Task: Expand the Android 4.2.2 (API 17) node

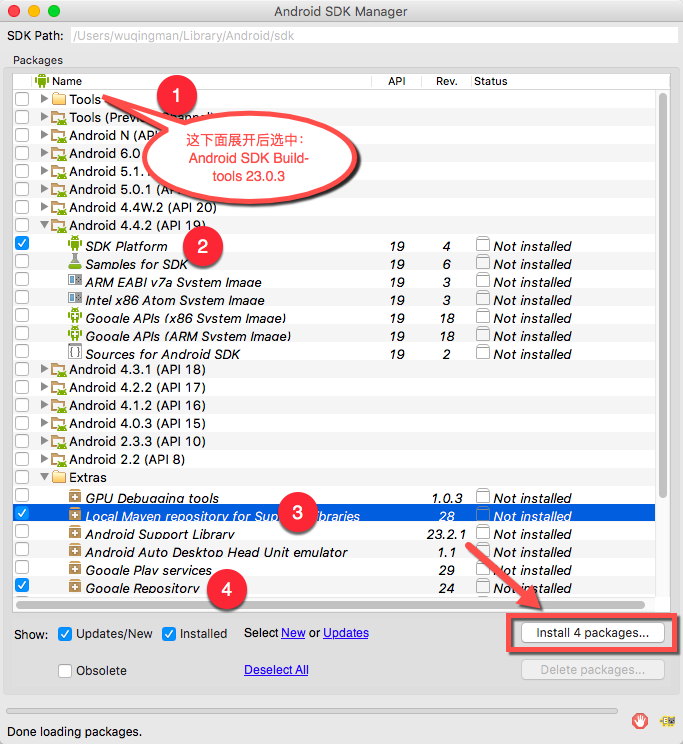Action: coord(44,387)
